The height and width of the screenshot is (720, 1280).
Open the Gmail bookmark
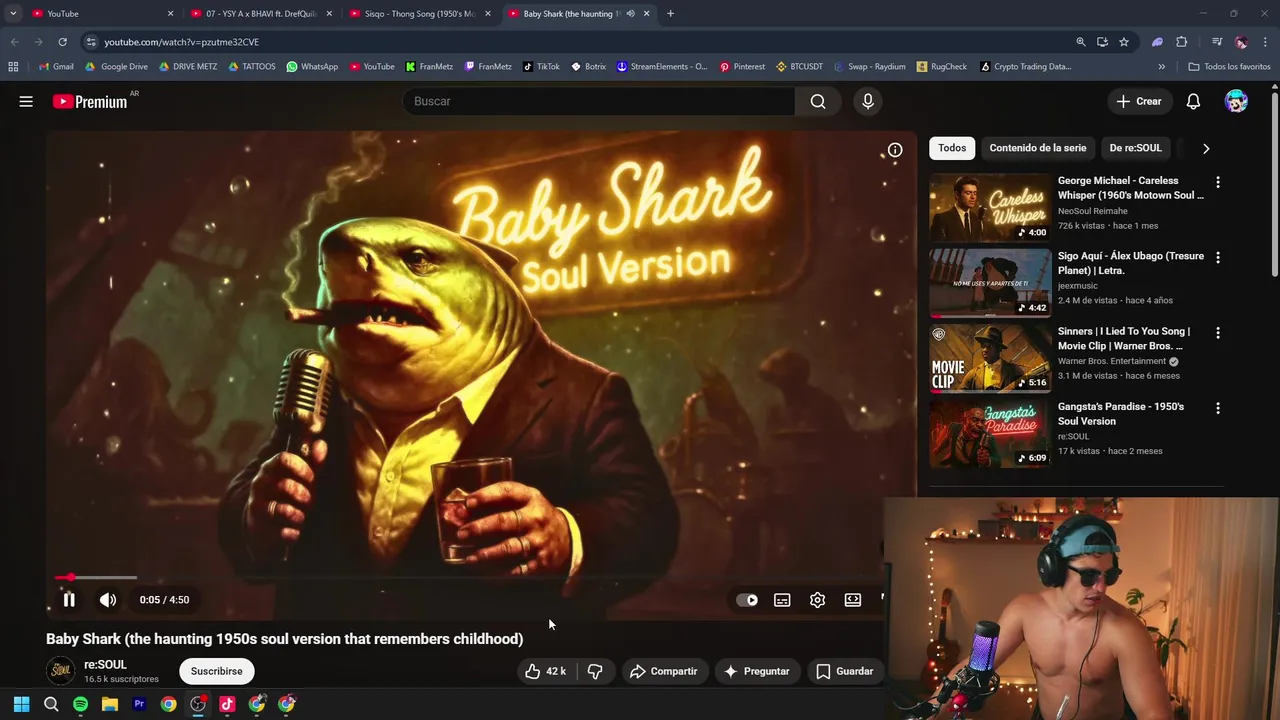pos(56,67)
